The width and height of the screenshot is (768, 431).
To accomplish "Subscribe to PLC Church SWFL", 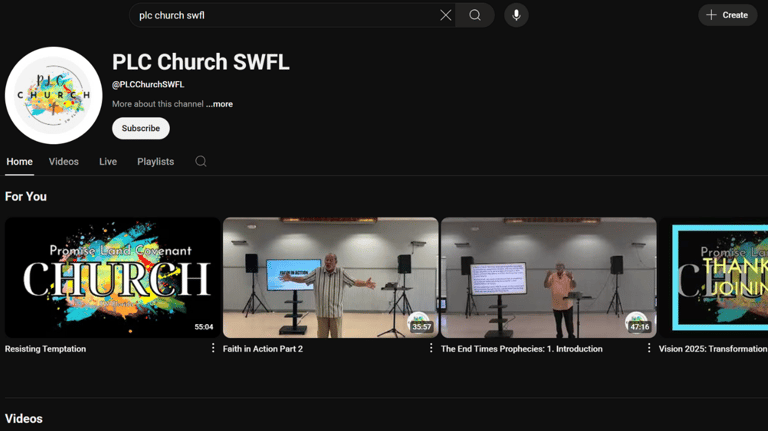I will 141,128.
